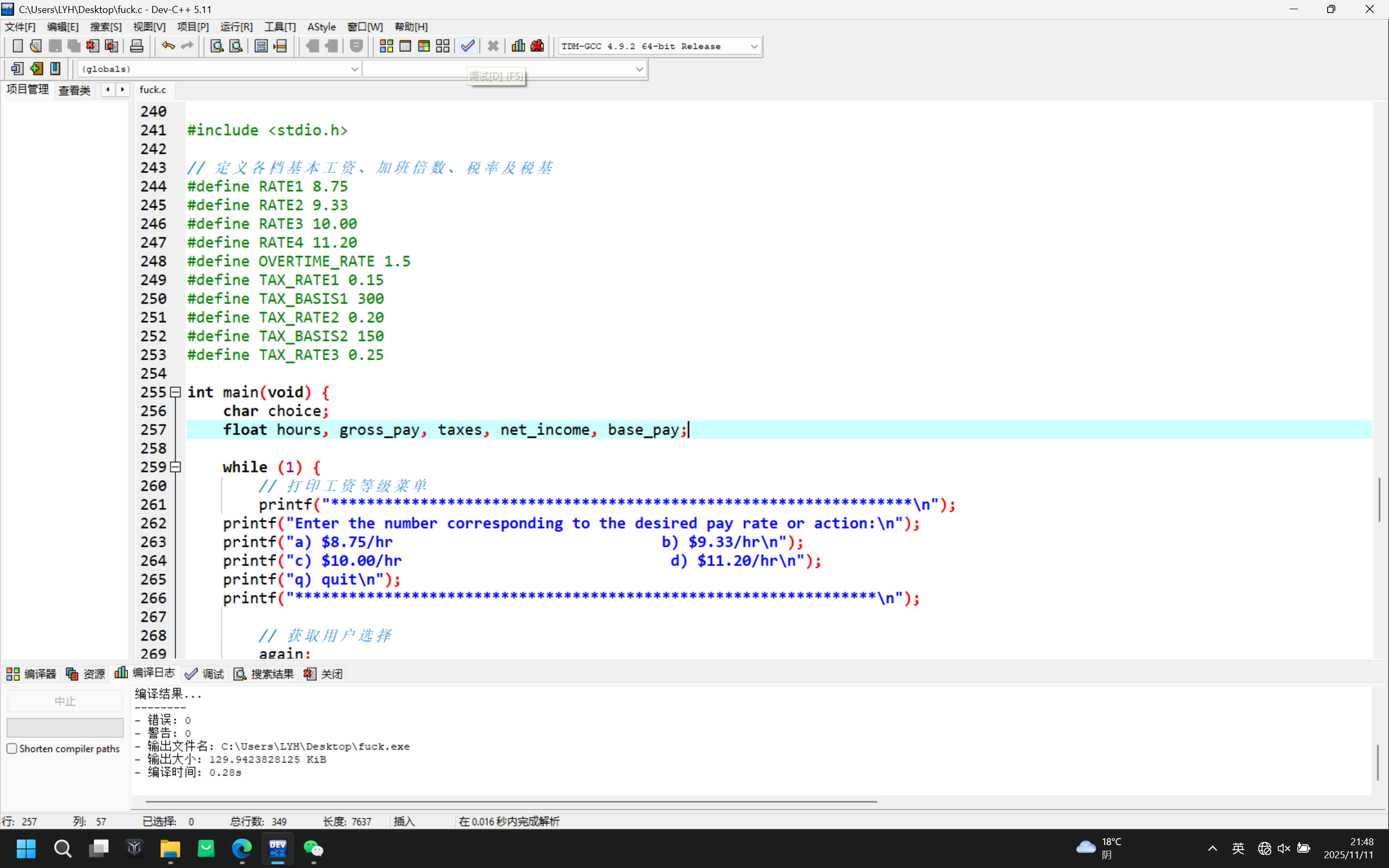Click the 中止 abort button
This screenshot has height=868, width=1389.
pos(65,701)
